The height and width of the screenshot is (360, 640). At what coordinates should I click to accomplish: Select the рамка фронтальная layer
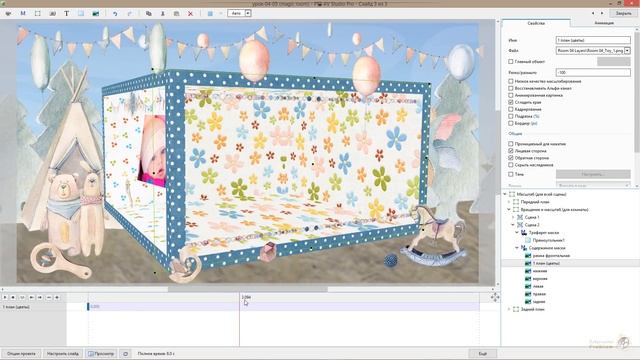(551, 256)
